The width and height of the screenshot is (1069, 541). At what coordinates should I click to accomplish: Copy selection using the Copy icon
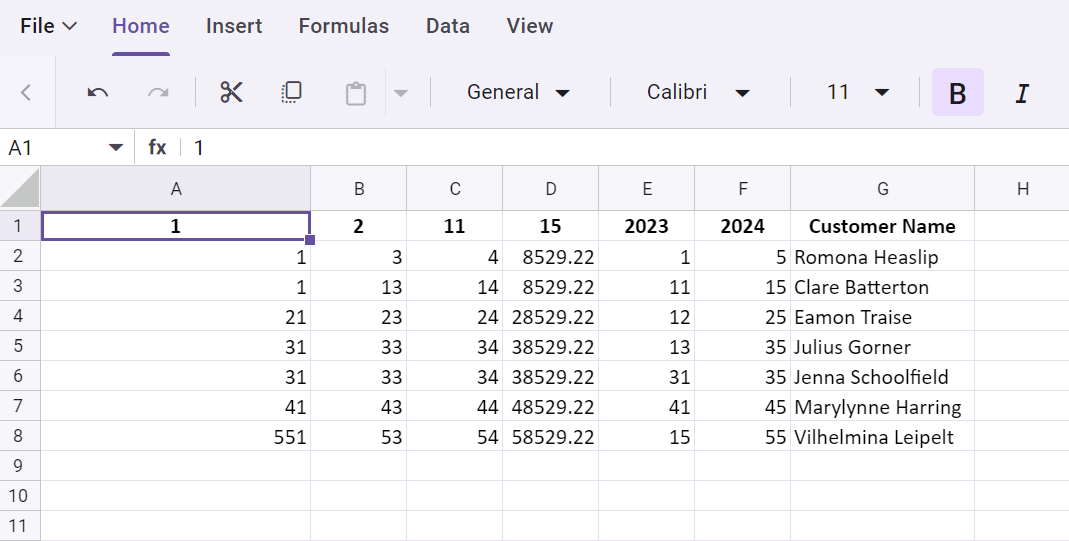[x=291, y=93]
